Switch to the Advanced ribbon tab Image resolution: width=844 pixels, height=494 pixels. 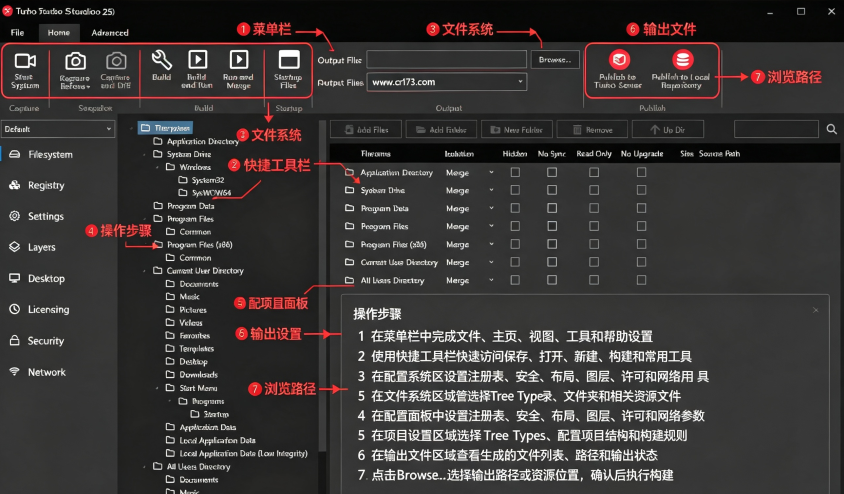[x=110, y=32]
